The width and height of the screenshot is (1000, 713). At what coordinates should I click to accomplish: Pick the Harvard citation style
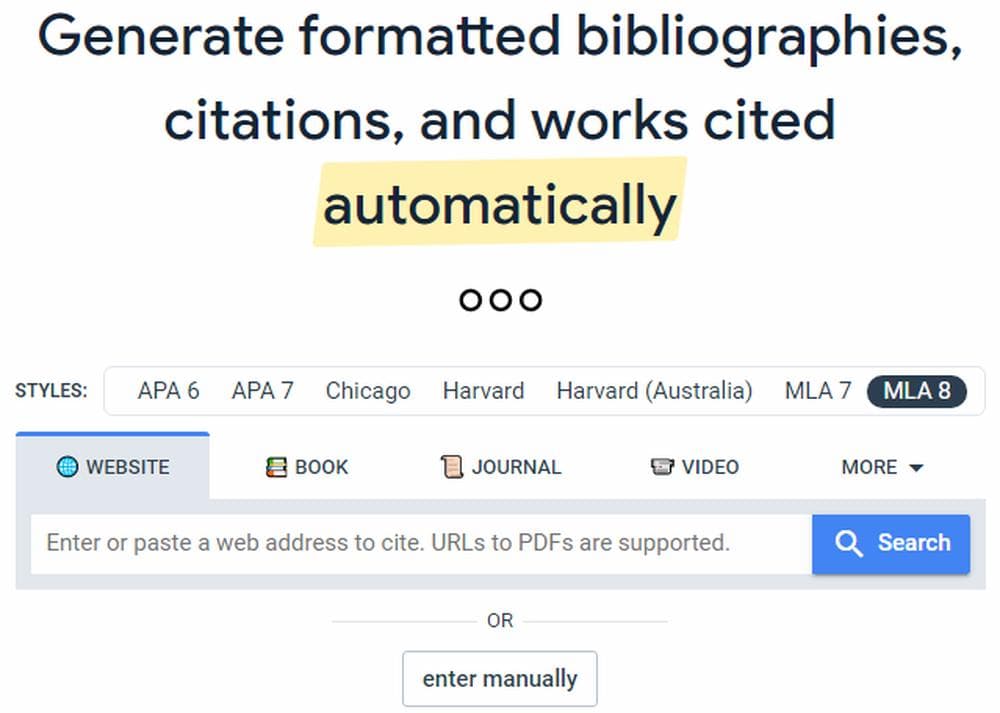coord(483,391)
